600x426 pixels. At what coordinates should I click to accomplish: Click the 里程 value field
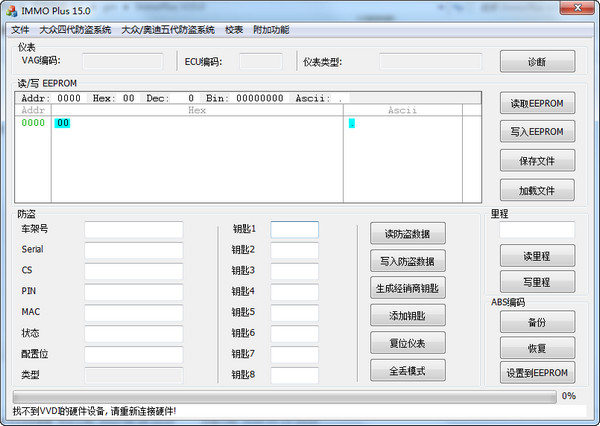click(537, 230)
